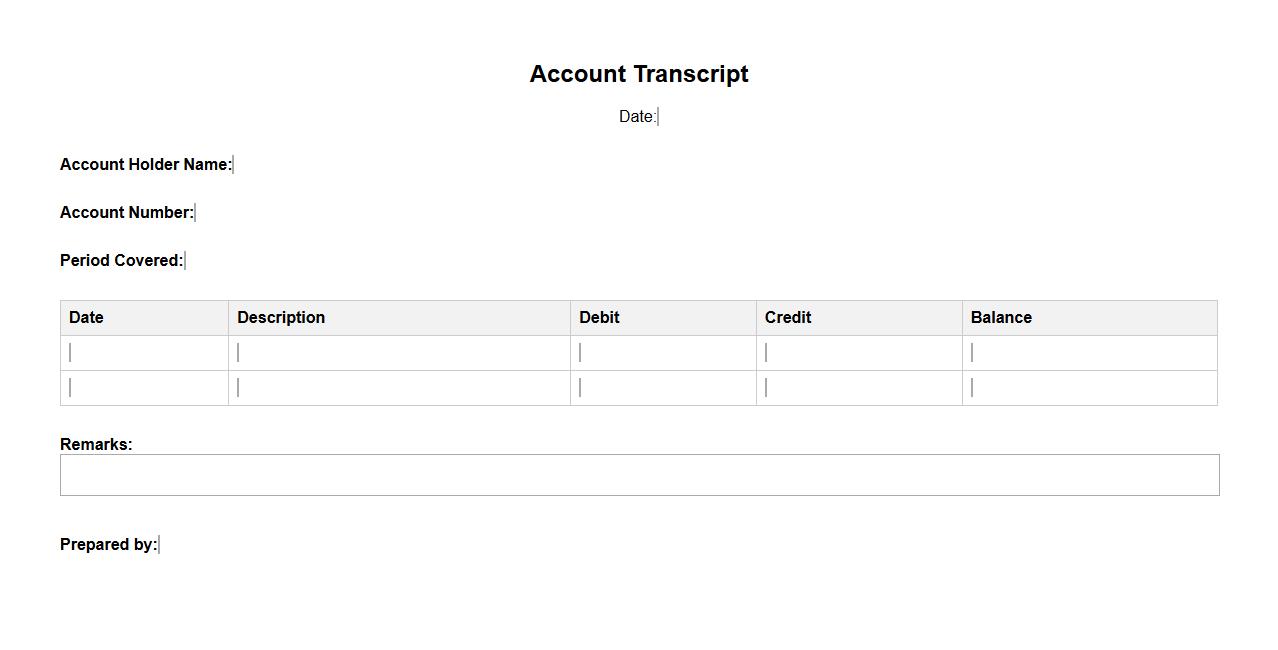
Task: Click the Account Holder Name input field
Action: click(234, 165)
